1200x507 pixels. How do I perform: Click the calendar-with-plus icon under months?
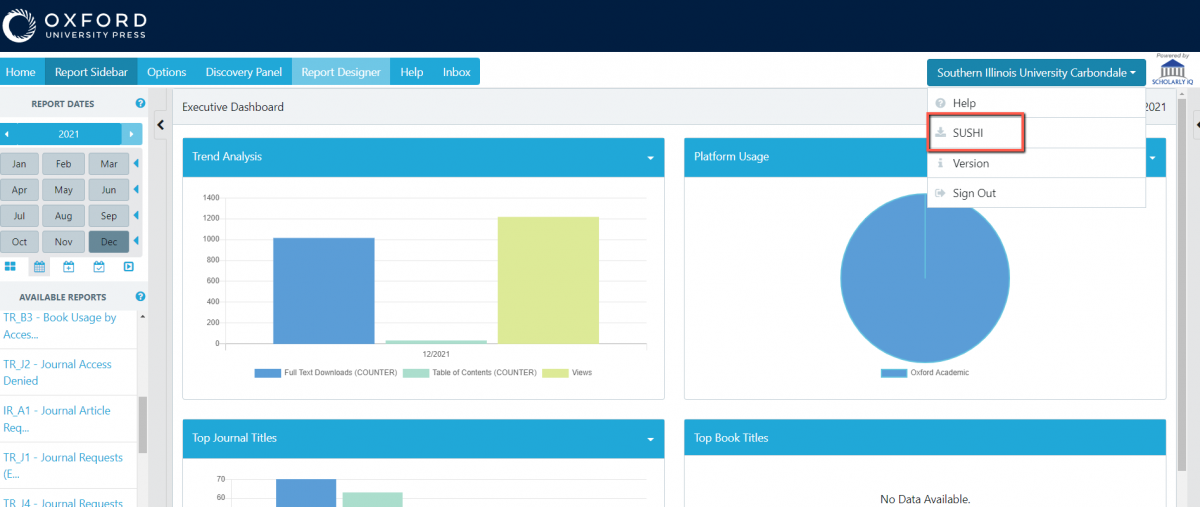pyautogui.click(x=69, y=267)
